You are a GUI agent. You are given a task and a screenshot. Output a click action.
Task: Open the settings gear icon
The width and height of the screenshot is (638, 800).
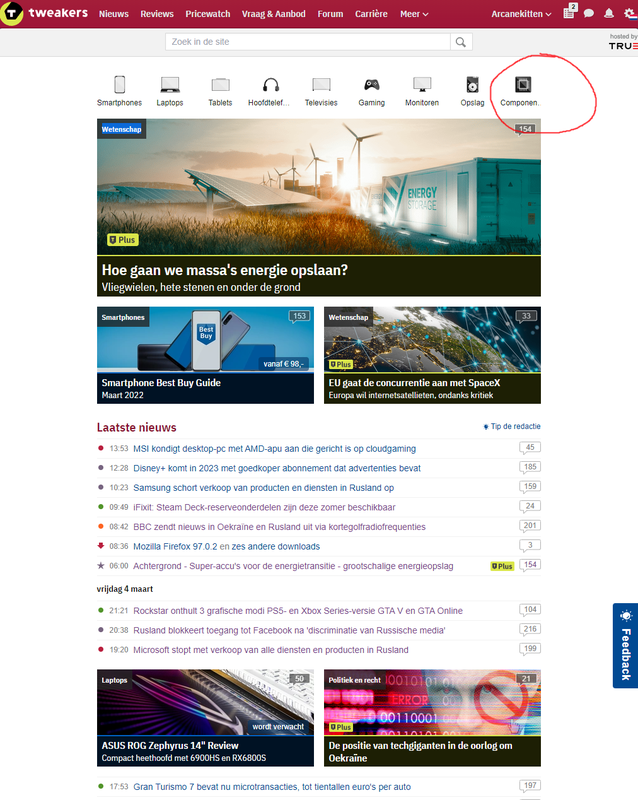click(629, 13)
